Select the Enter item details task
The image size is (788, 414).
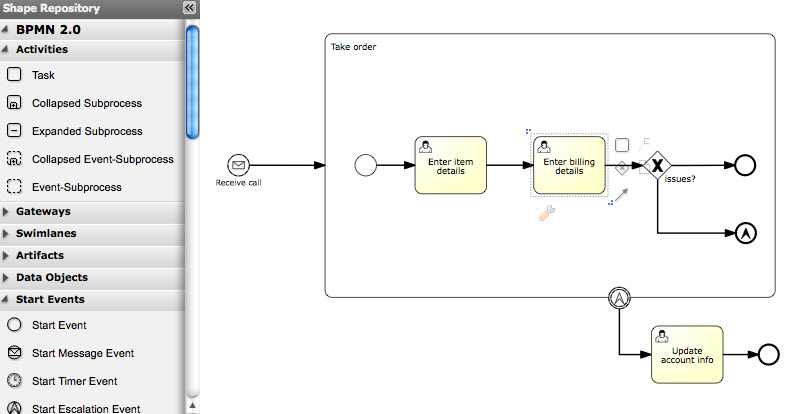click(450, 165)
